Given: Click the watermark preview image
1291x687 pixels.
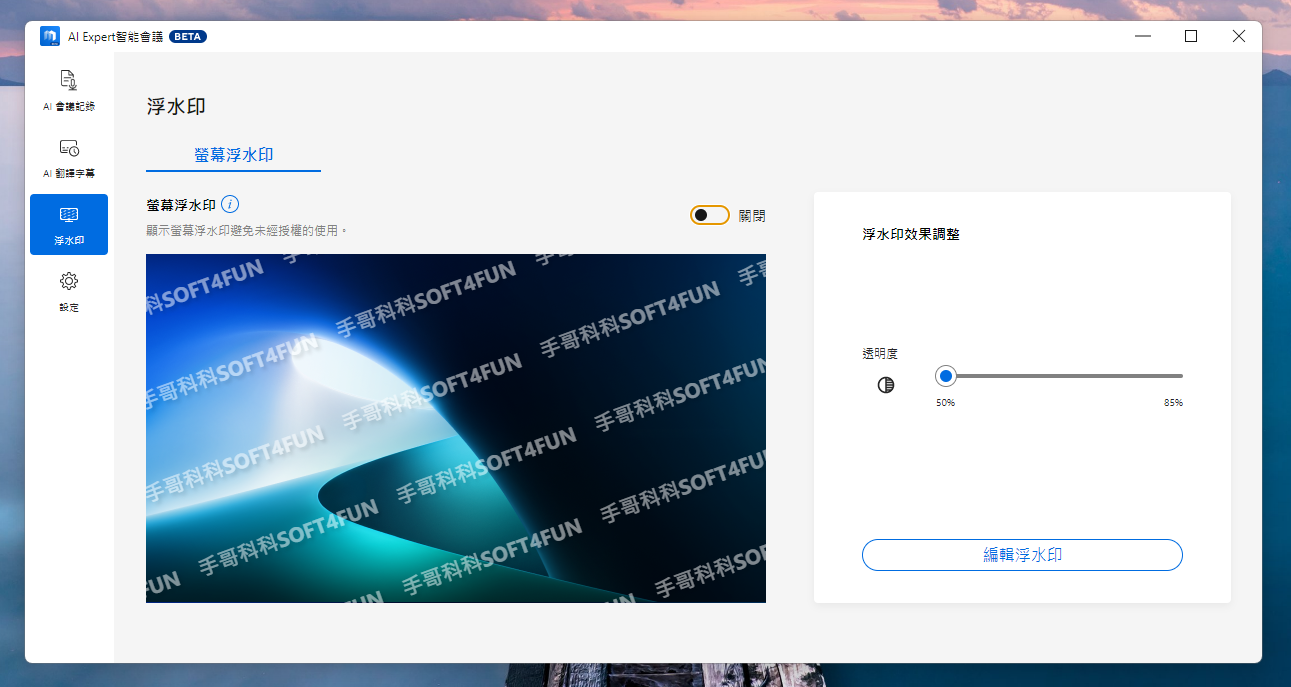Looking at the screenshot, I should [x=455, y=428].
